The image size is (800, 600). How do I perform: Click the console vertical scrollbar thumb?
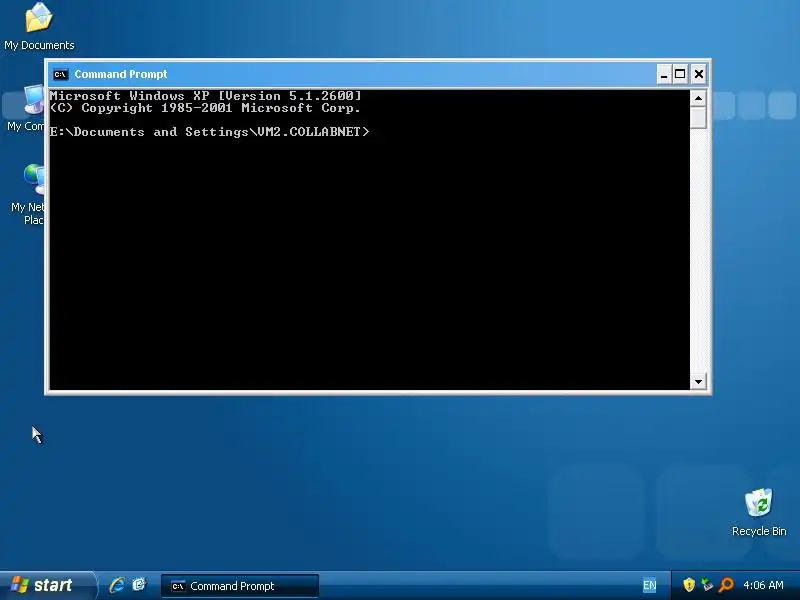point(698,117)
